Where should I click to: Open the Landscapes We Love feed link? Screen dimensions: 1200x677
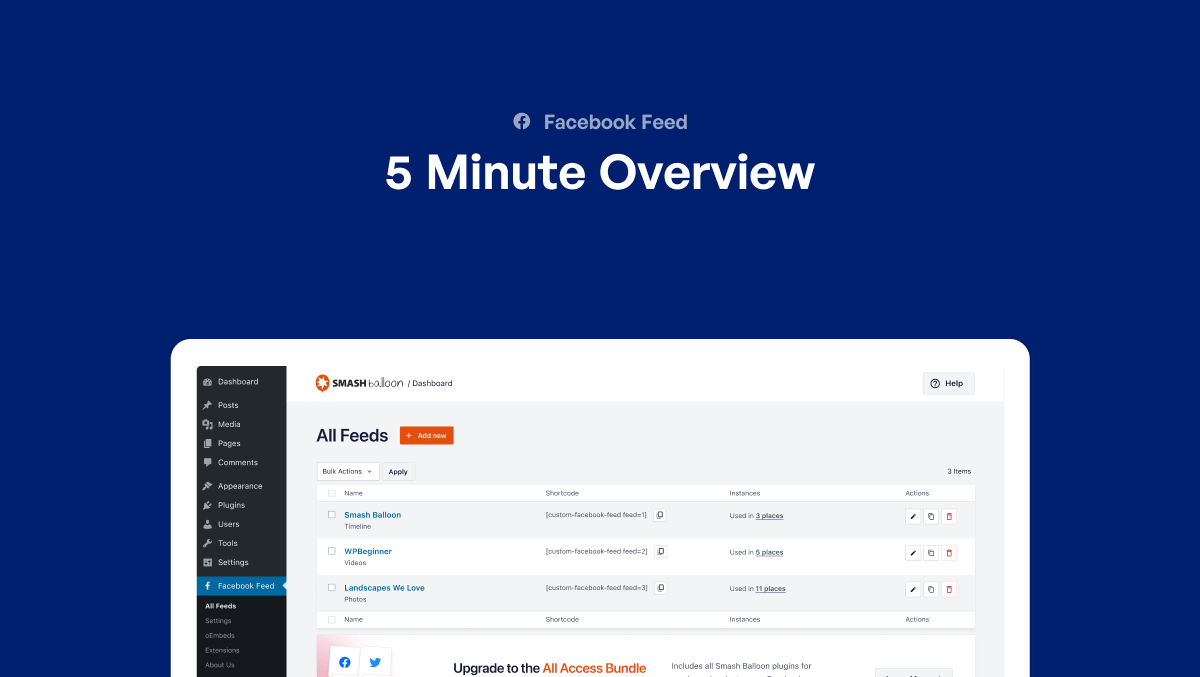(384, 588)
